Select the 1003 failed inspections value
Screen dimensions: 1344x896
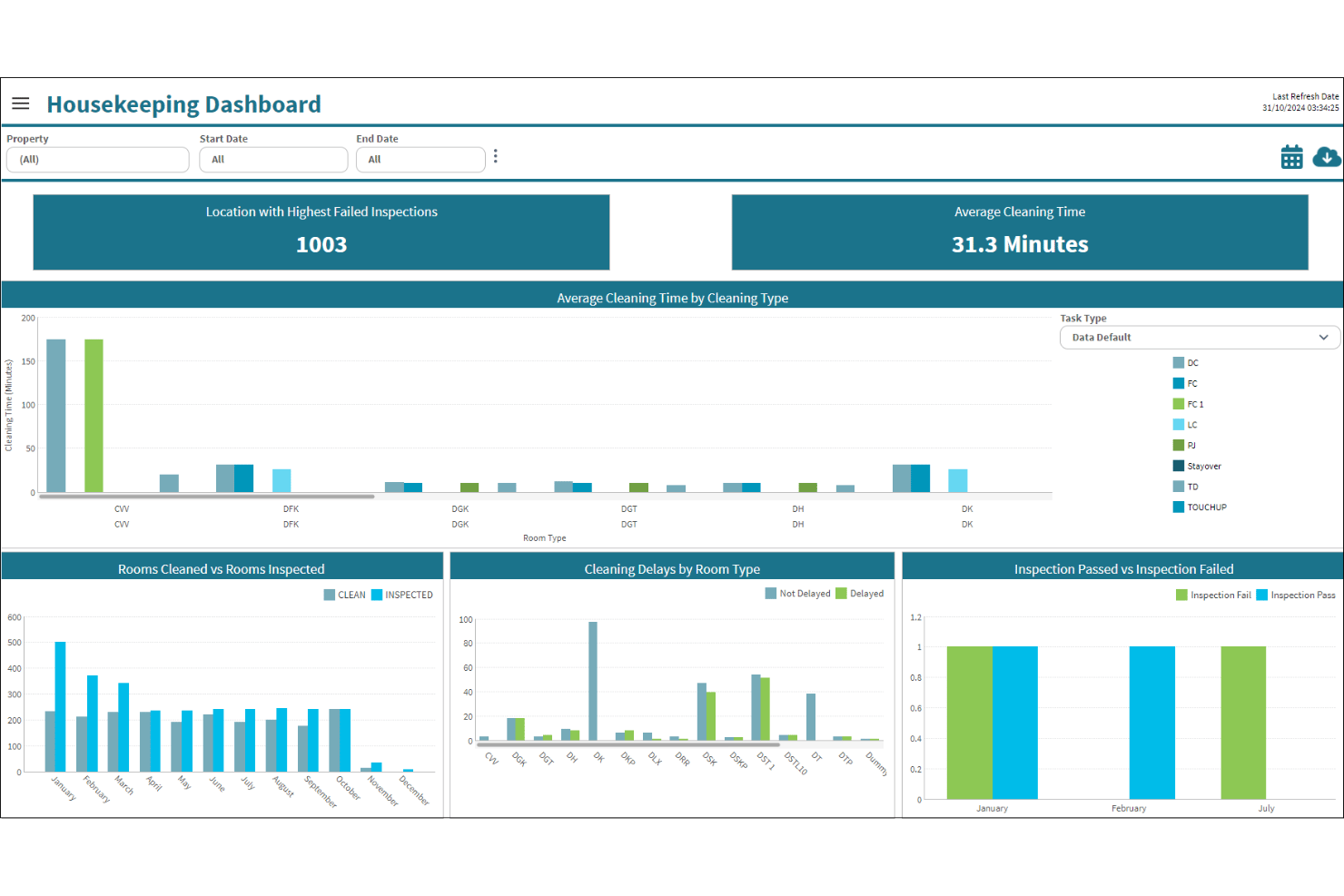(x=321, y=245)
